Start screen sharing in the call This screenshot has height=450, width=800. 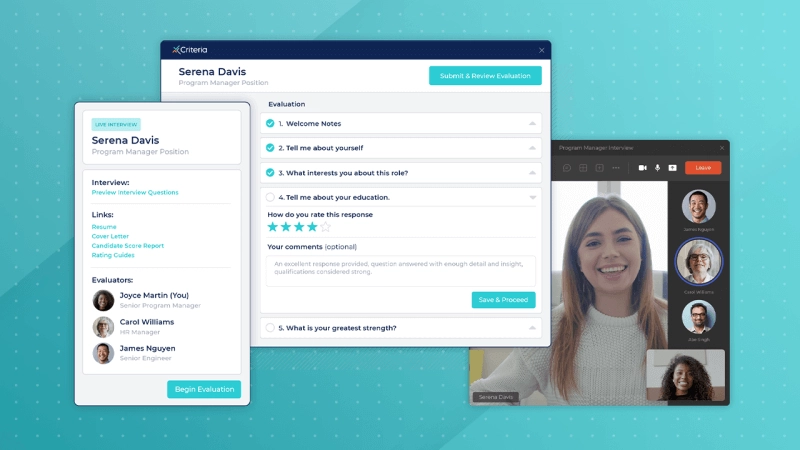click(672, 168)
